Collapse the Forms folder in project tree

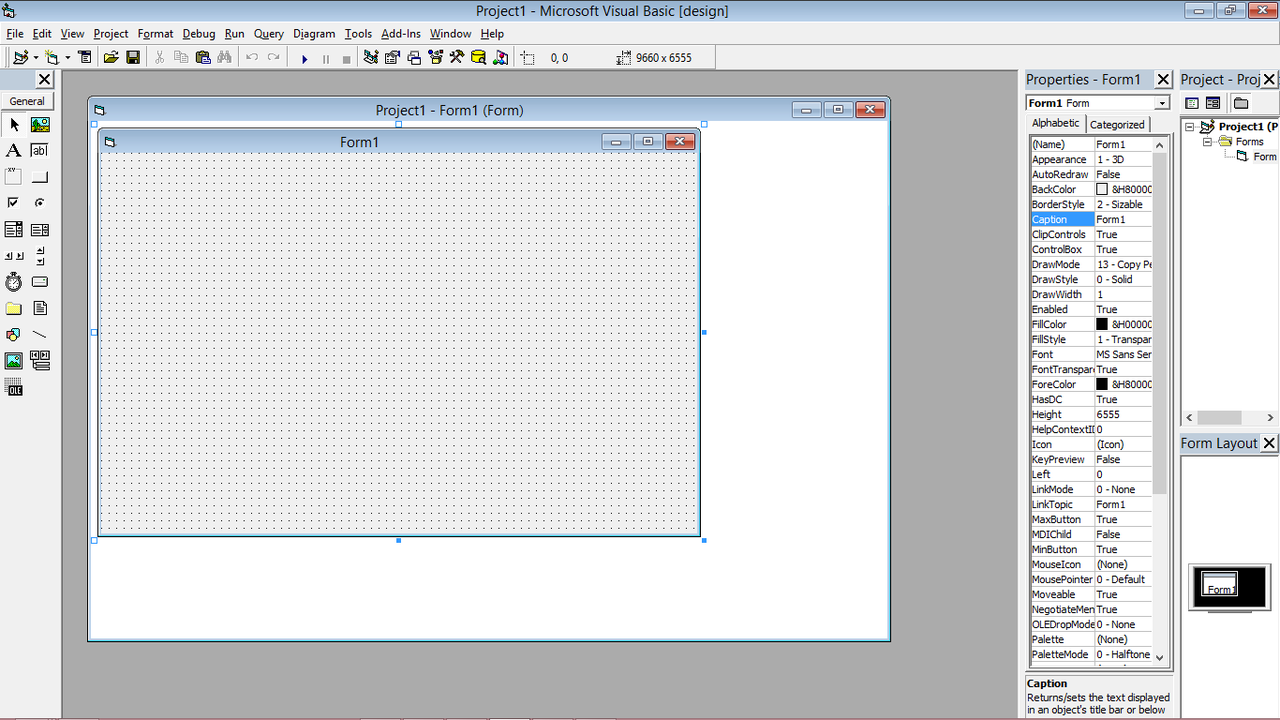click(1207, 142)
